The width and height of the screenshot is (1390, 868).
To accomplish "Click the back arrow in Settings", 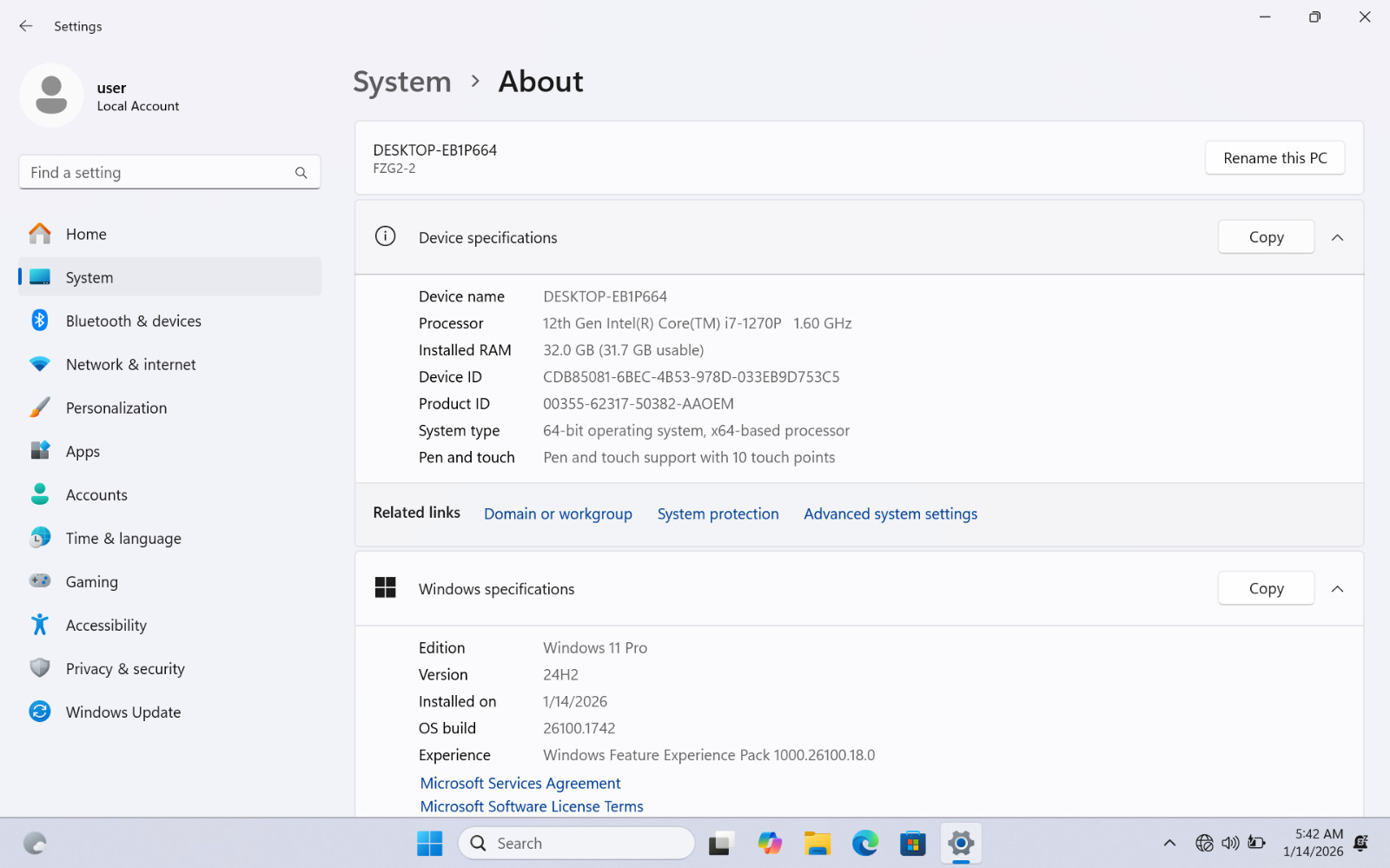I will click(x=26, y=26).
